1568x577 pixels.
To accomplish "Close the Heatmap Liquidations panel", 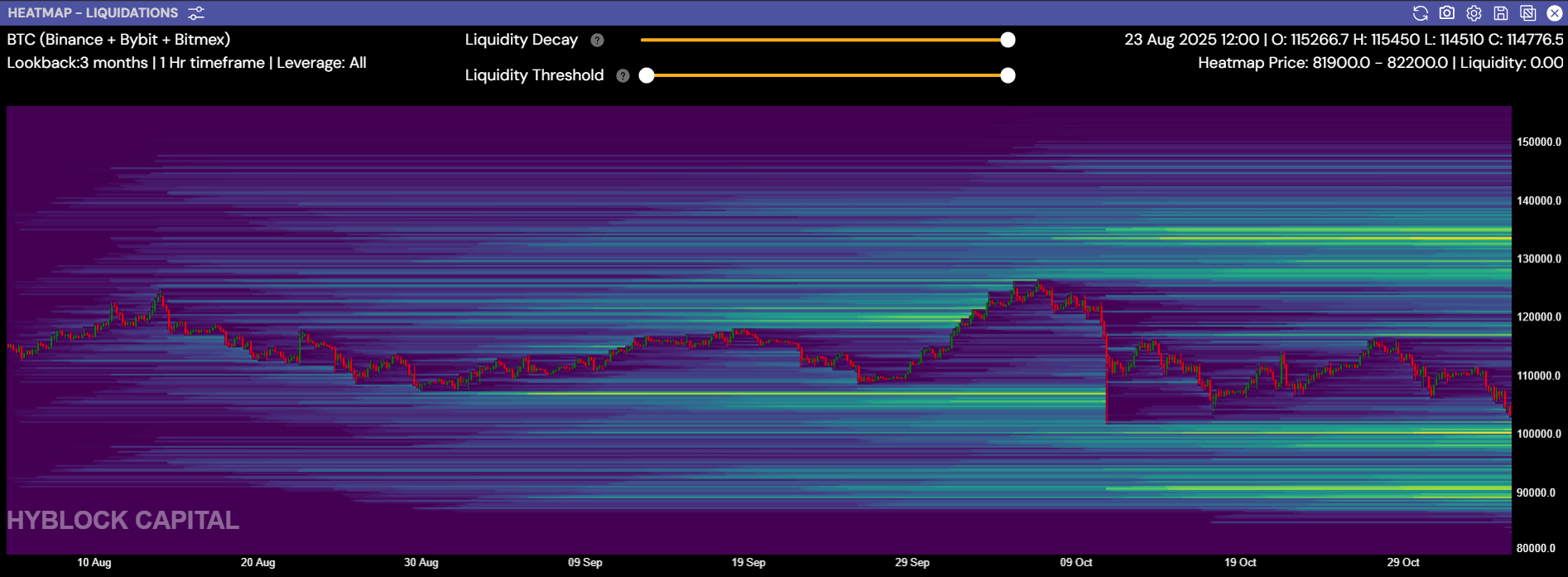I will pos(1555,13).
